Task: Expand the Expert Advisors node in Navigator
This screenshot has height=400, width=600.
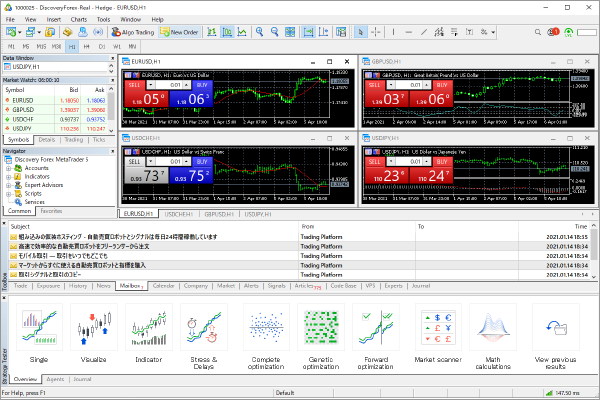Action: (x=8, y=185)
